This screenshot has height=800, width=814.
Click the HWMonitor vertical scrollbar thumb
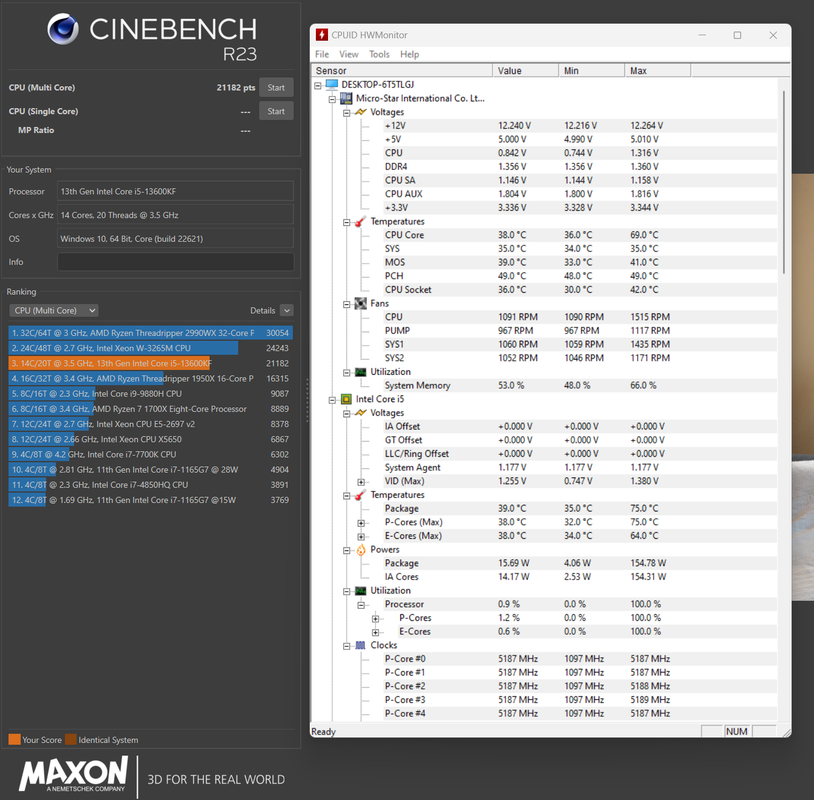784,182
